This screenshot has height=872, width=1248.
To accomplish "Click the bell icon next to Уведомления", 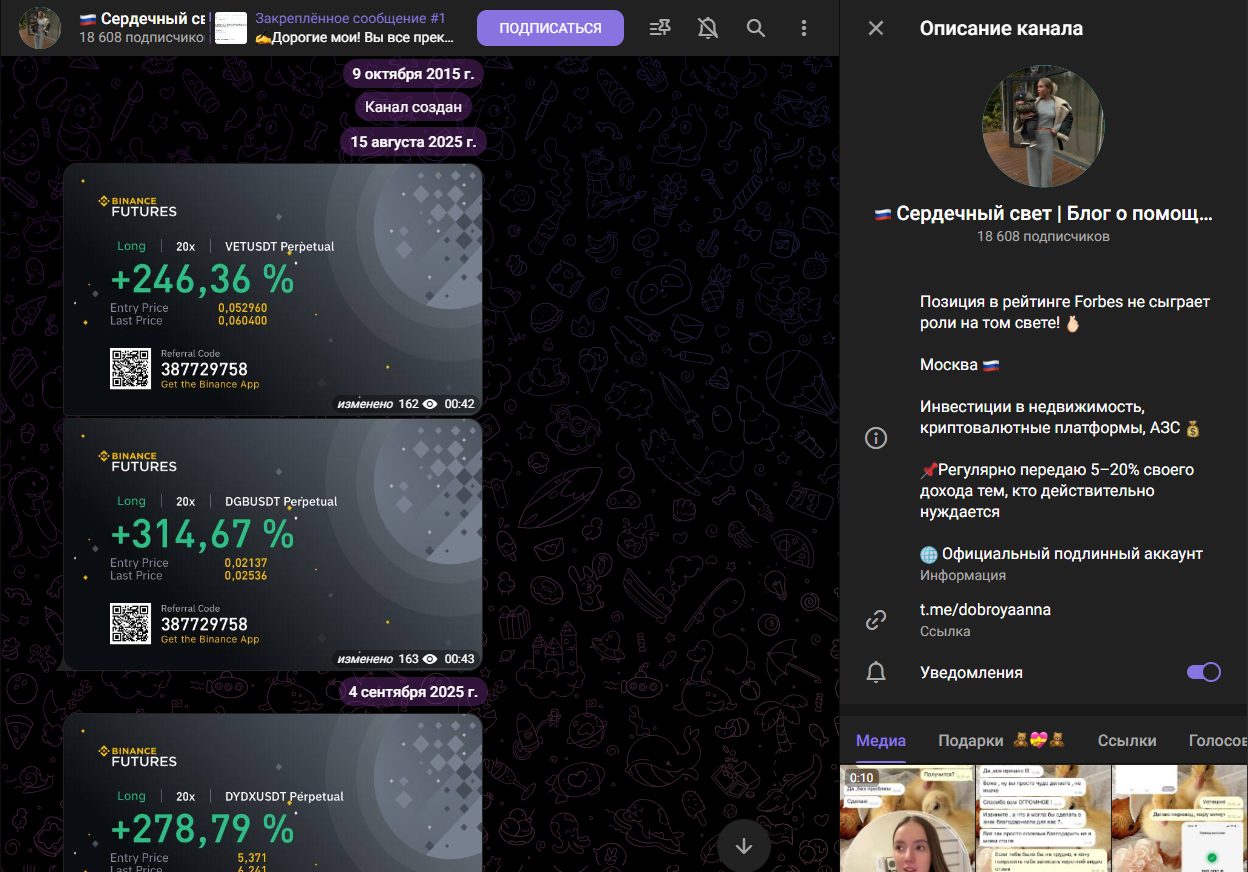I will [876, 672].
